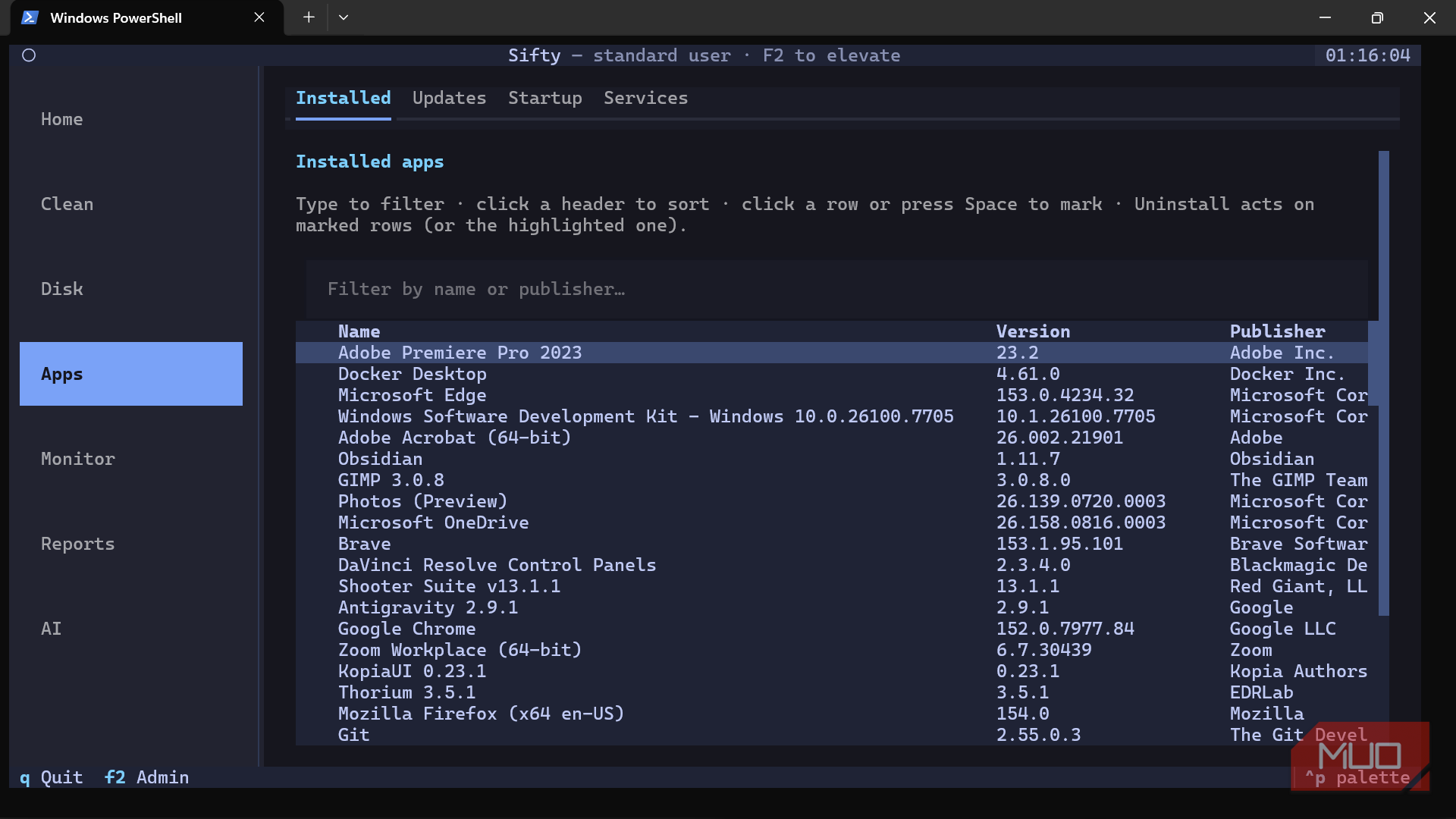Select the Antigravity 2.9.1 row
1456x819 pixels.
coord(832,607)
